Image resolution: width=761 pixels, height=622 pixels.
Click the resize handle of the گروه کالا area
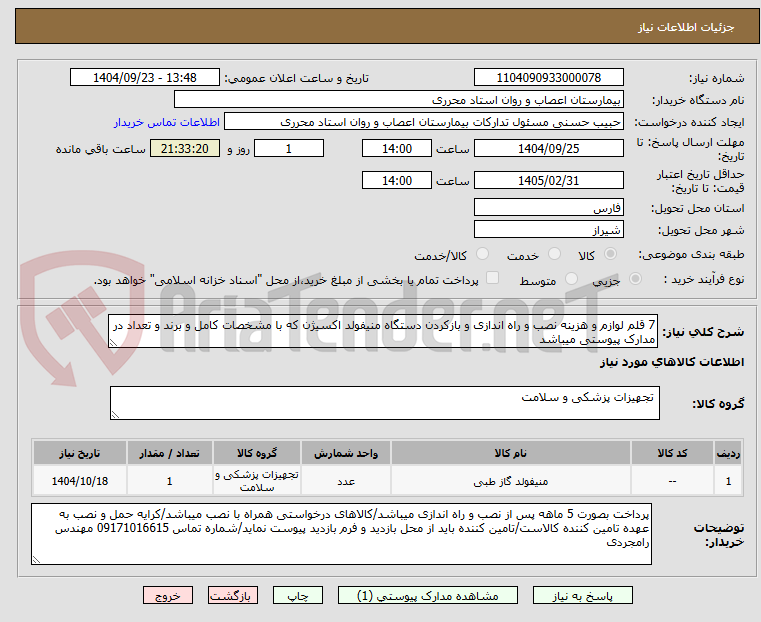(115, 415)
